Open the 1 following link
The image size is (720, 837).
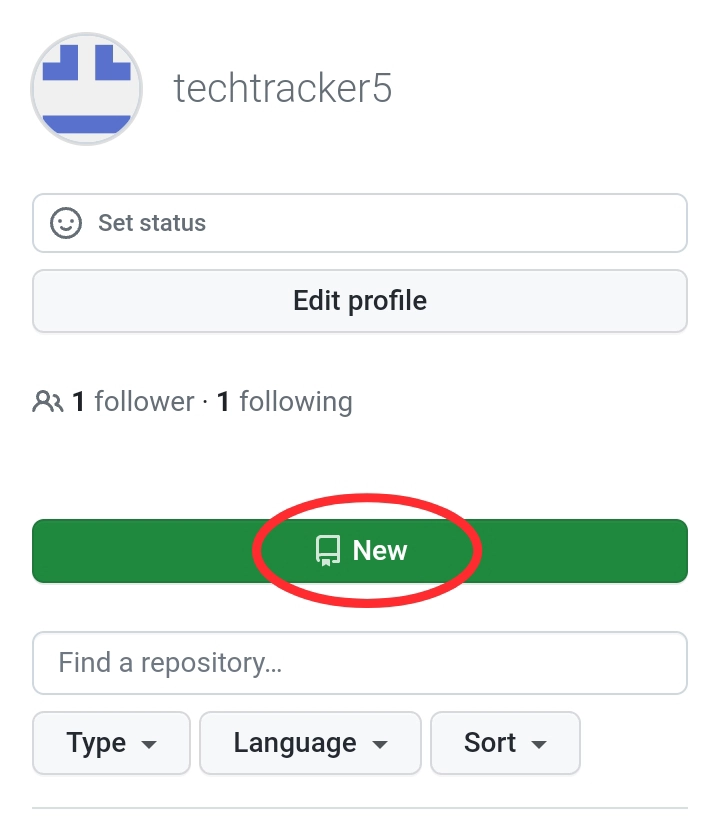[285, 402]
